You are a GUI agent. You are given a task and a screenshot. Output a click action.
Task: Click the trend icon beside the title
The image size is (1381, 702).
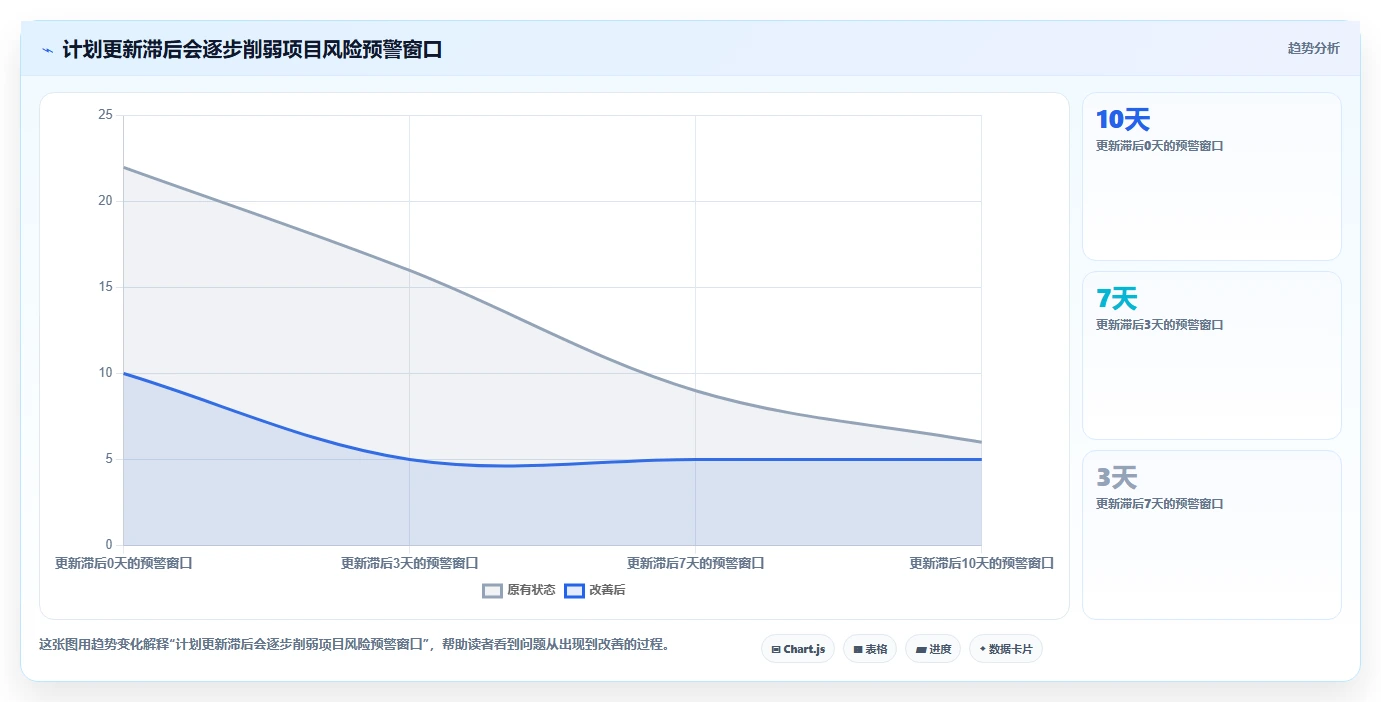47,50
